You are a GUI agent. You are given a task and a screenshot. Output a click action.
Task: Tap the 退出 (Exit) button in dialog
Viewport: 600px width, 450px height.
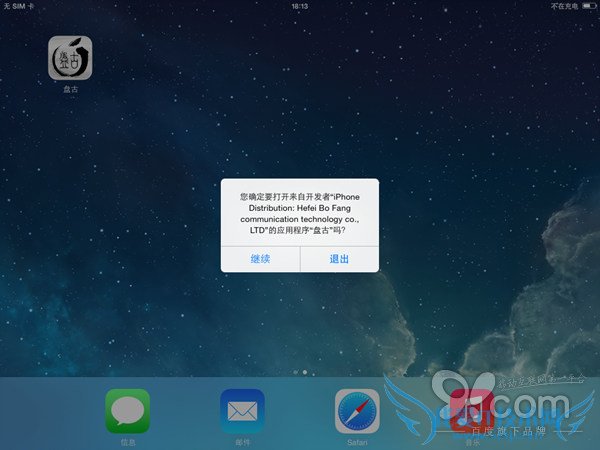coord(339,259)
